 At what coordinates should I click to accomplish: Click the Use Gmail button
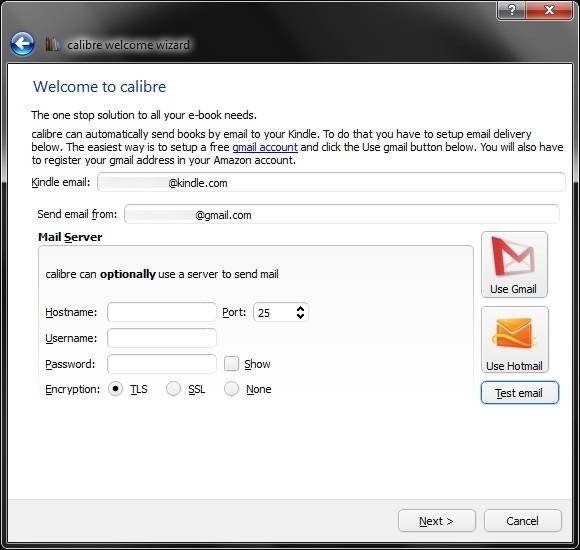coord(514,264)
